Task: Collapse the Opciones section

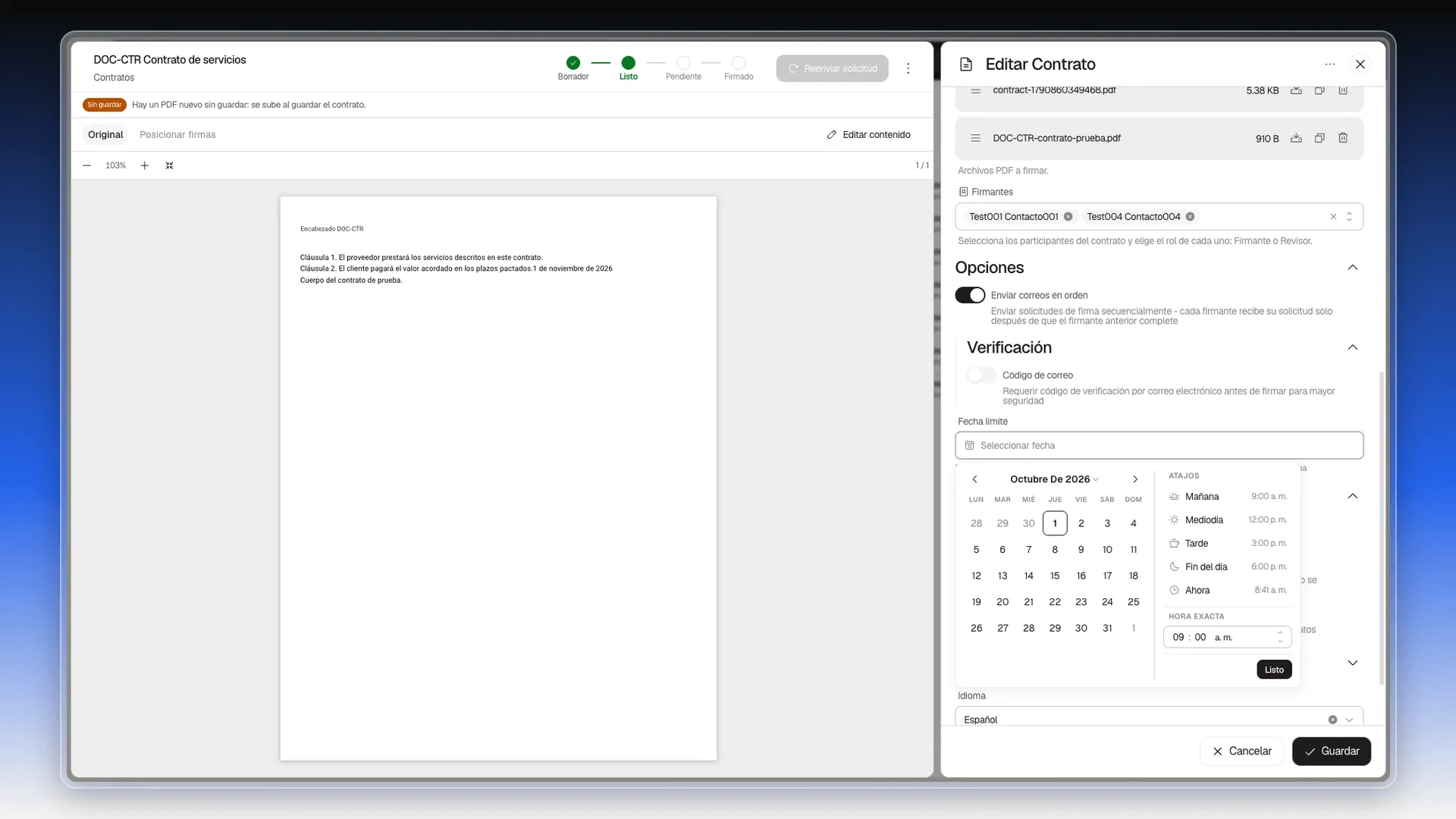Action: point(1352,268)
